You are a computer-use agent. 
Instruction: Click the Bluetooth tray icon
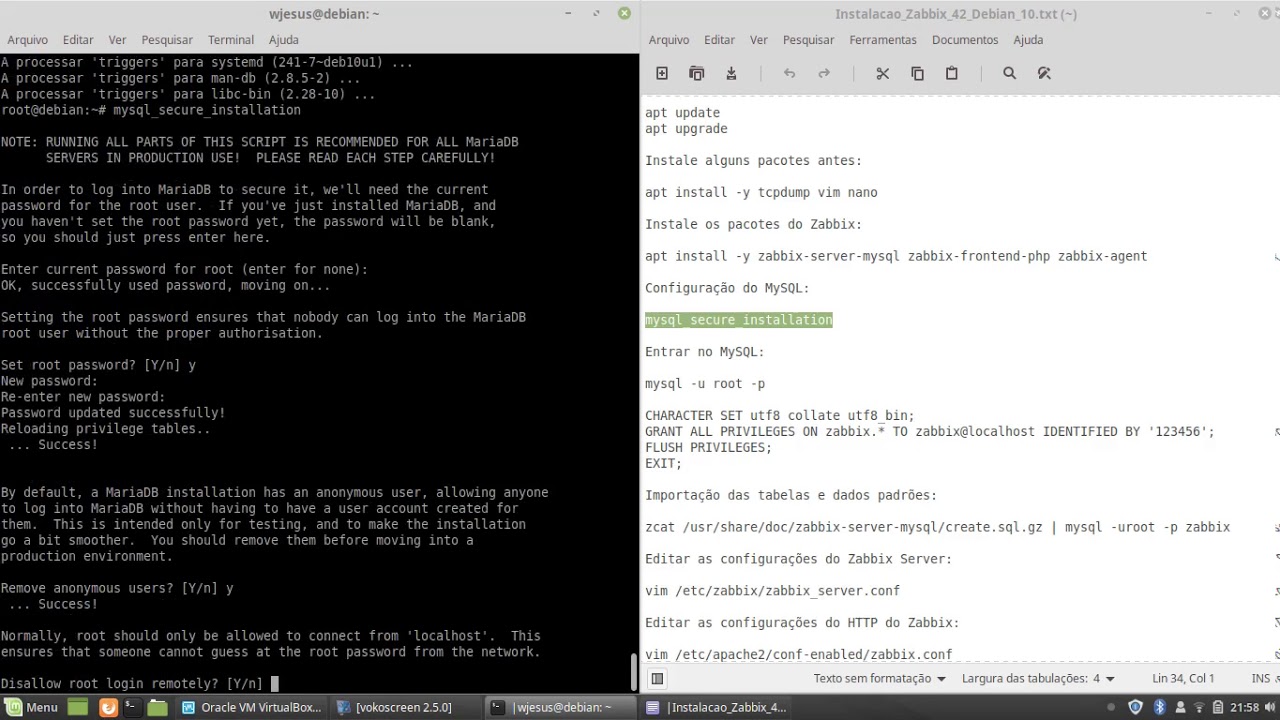1159,707
